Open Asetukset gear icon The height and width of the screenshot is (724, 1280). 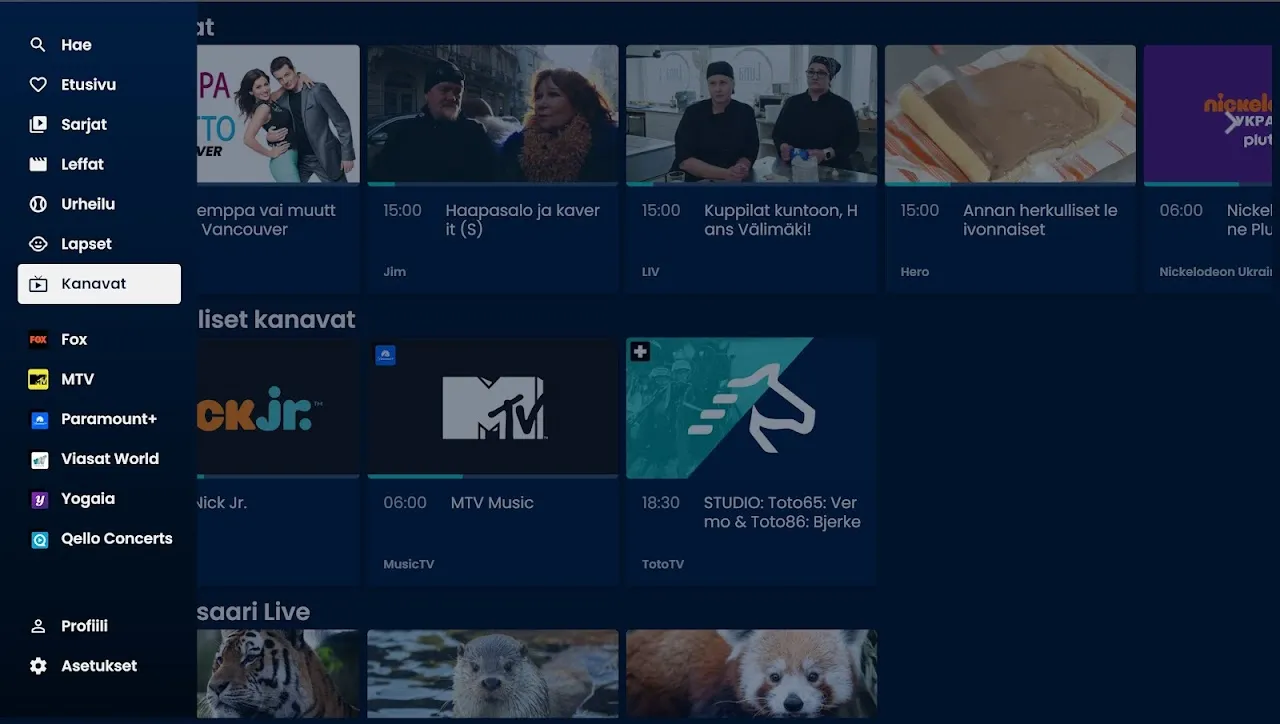pos(38,666)
